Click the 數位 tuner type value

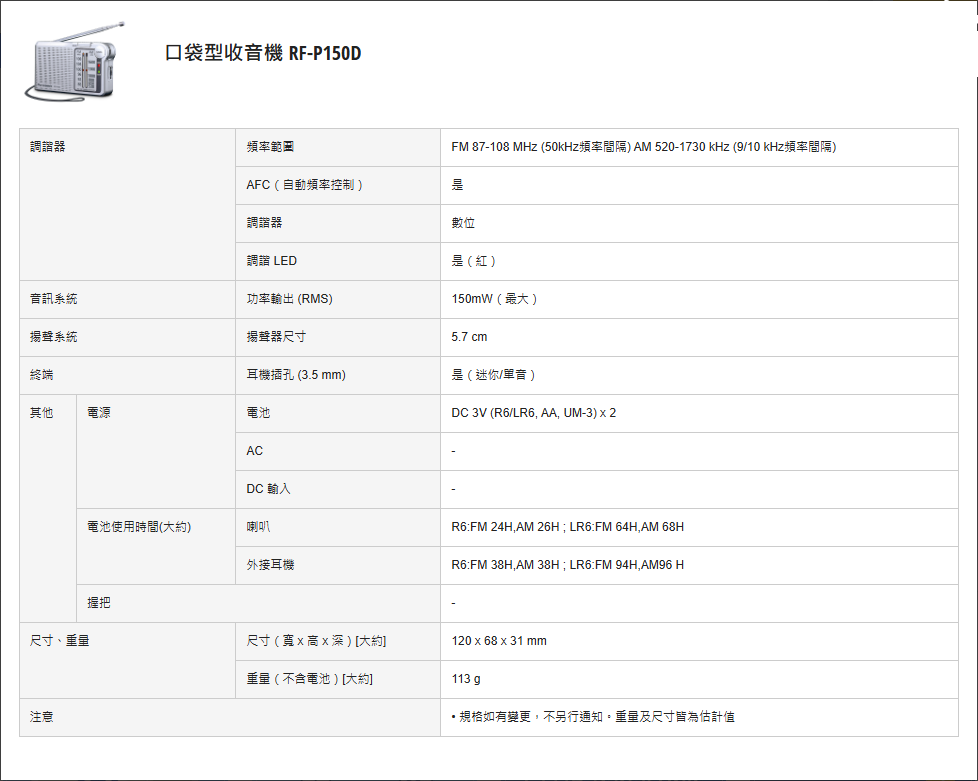463,223
